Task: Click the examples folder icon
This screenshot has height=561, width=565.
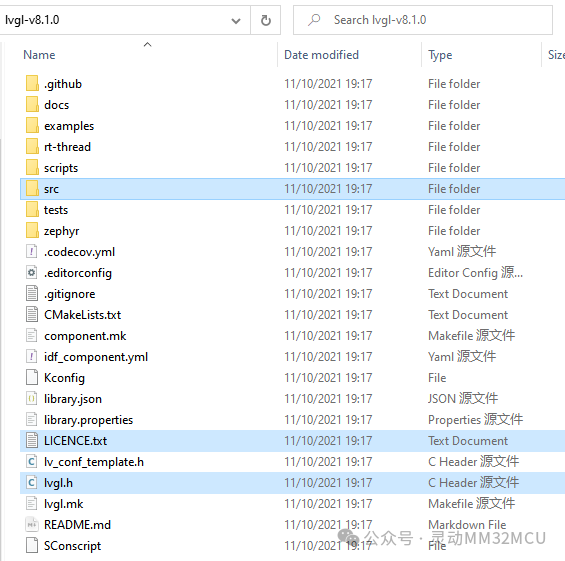Action: 32,126
